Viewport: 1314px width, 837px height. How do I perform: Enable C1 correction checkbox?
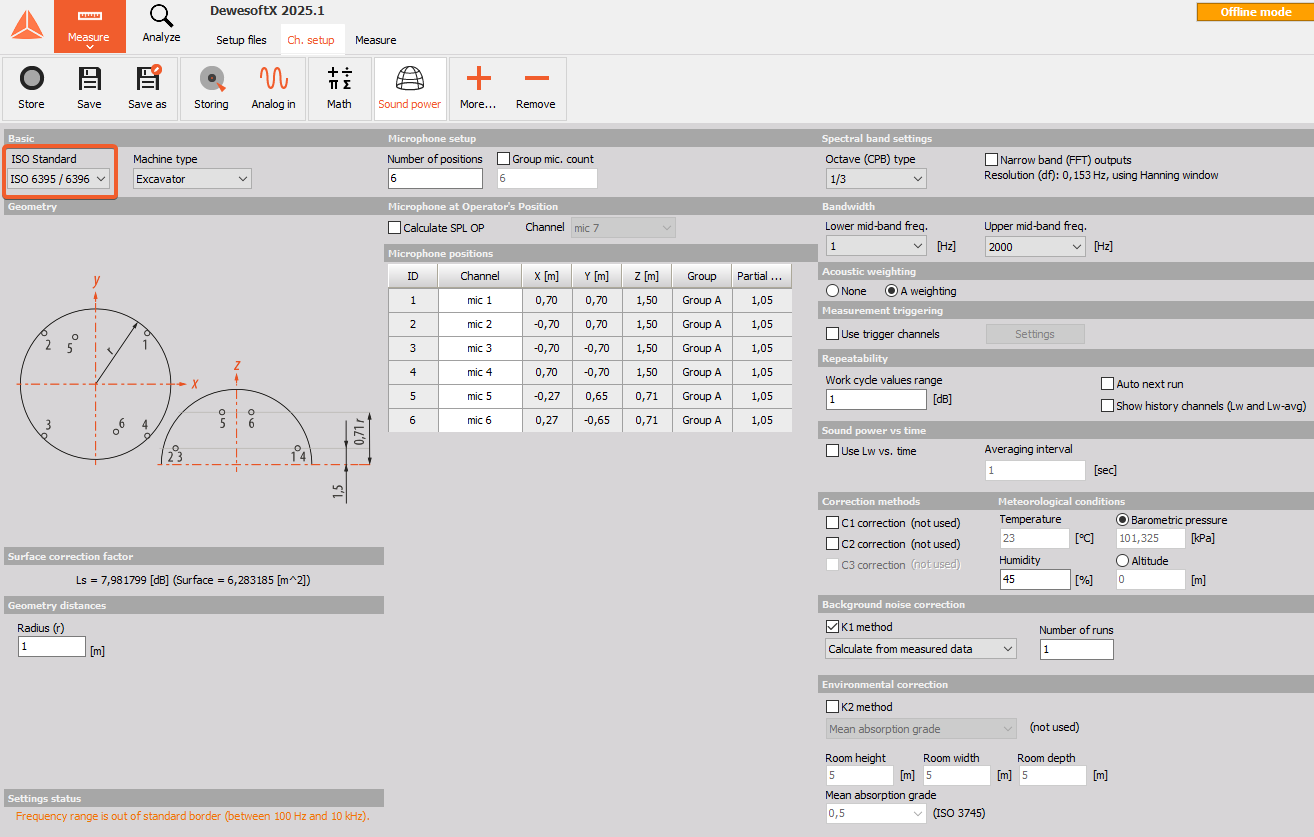832,523
